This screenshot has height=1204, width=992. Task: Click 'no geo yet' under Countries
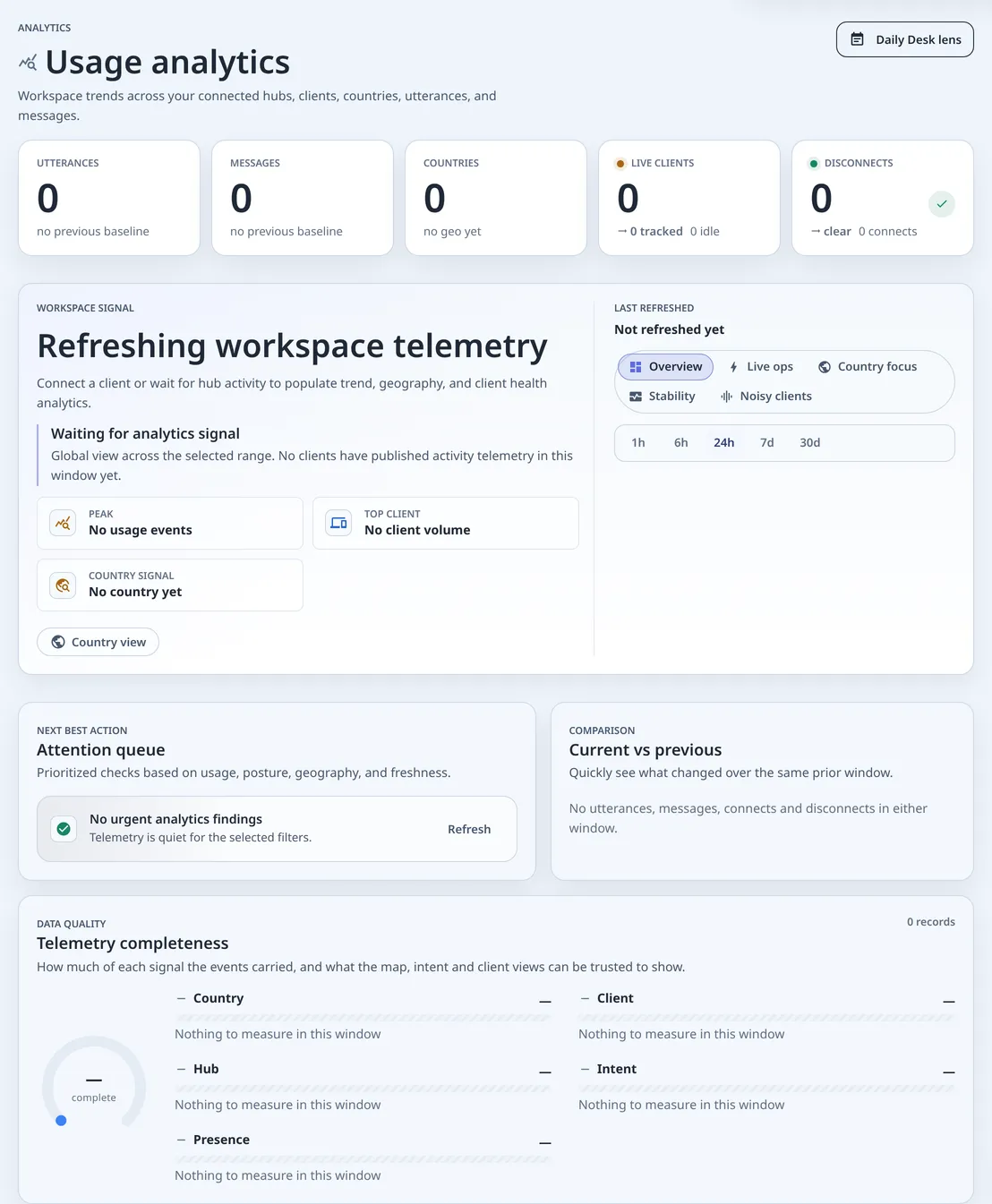[452, 232]
